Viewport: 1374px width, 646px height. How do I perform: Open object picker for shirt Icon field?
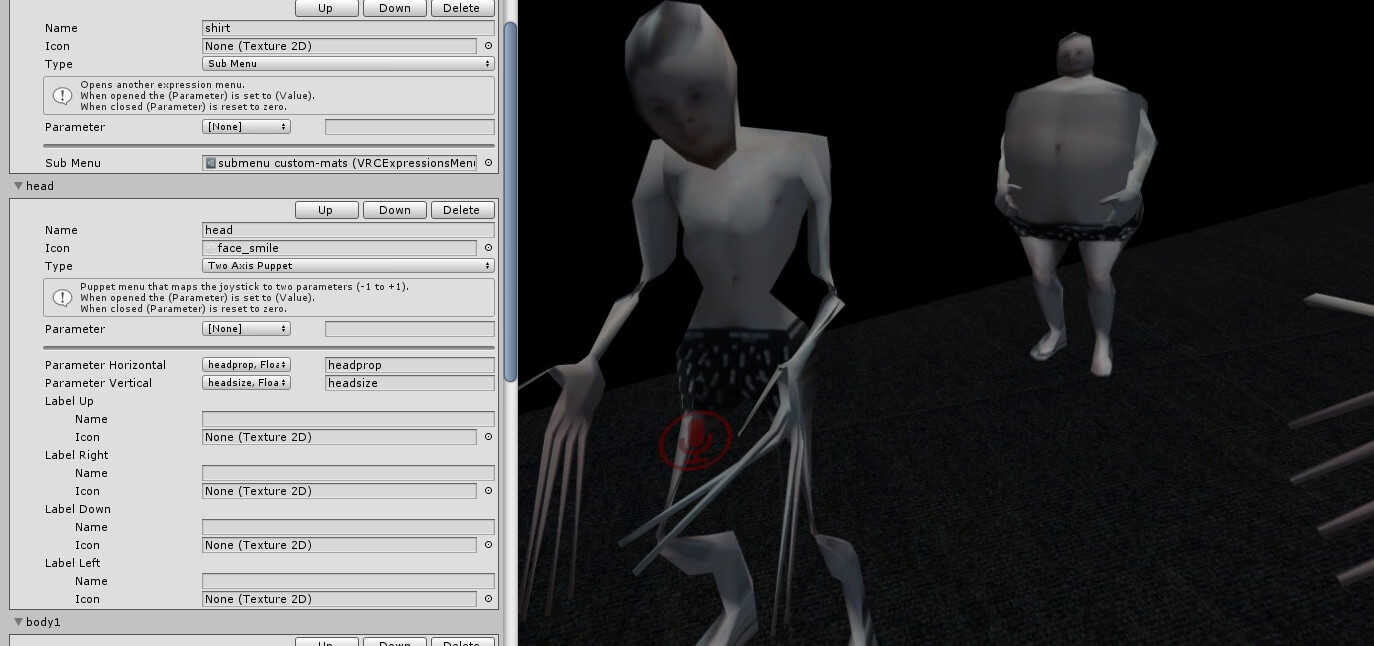tap(488, 46)
